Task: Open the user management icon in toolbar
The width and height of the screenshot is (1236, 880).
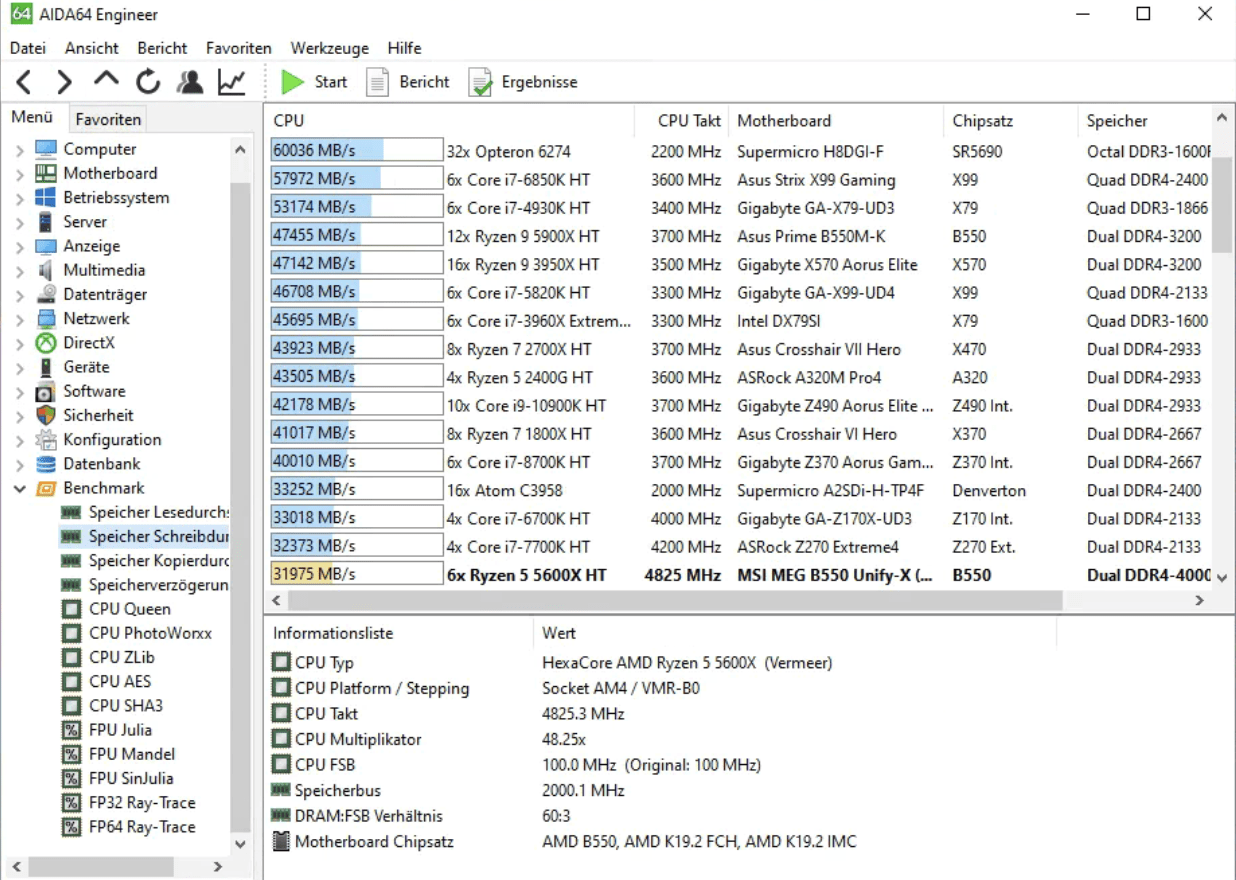Action: coord(189,82)
